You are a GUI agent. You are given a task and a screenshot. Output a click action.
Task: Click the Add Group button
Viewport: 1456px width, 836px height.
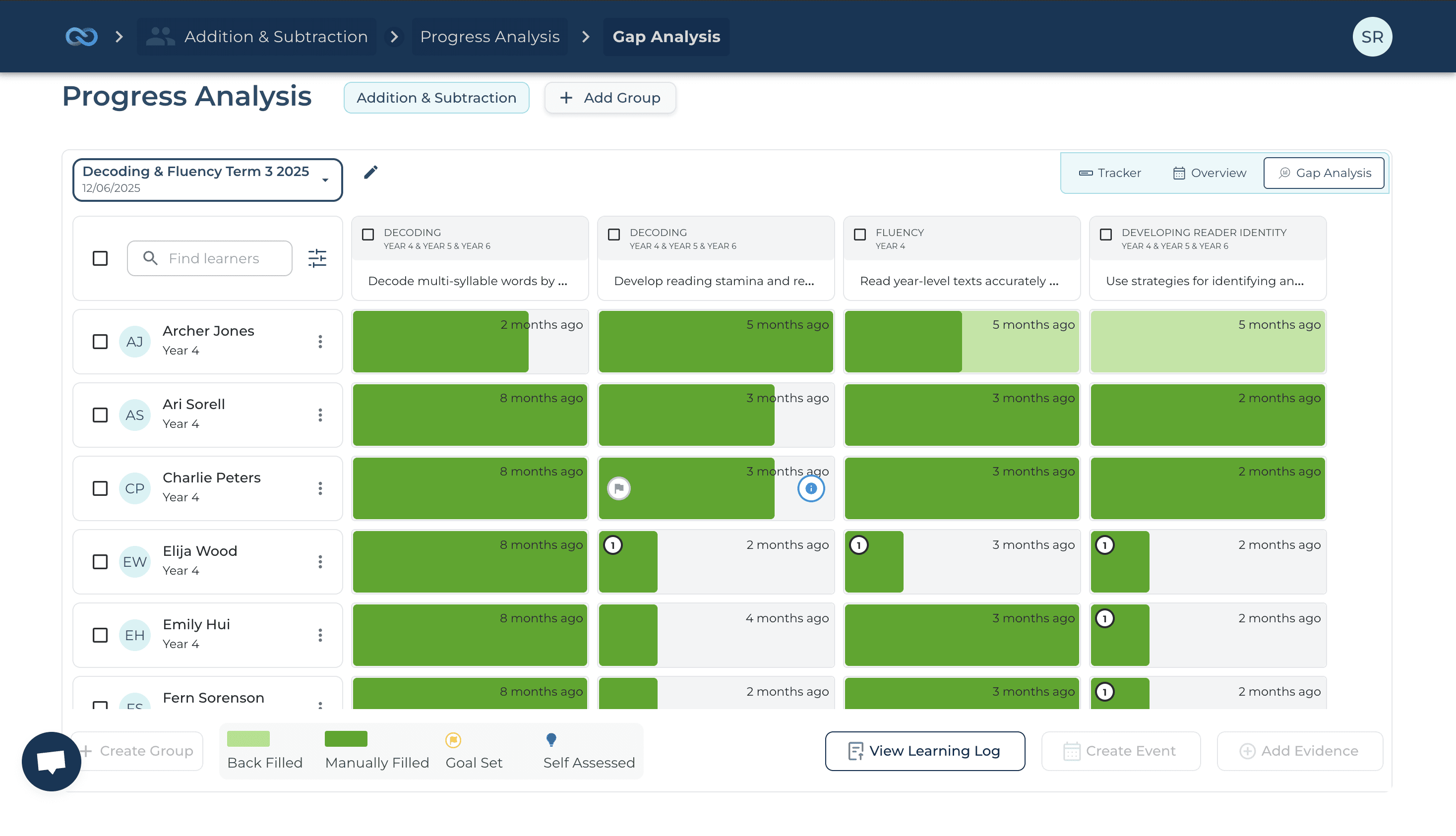pyautogui.click(x=610, y=98)
